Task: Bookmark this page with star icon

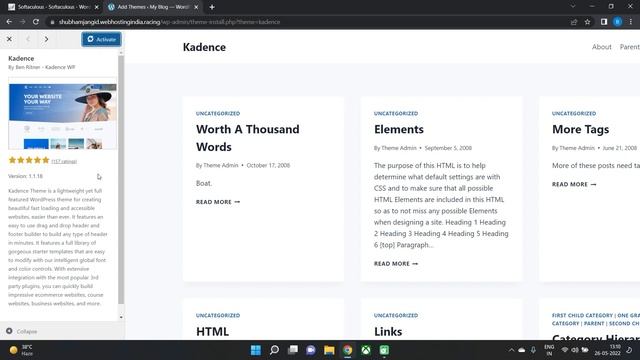Action: tap(587, 22)
